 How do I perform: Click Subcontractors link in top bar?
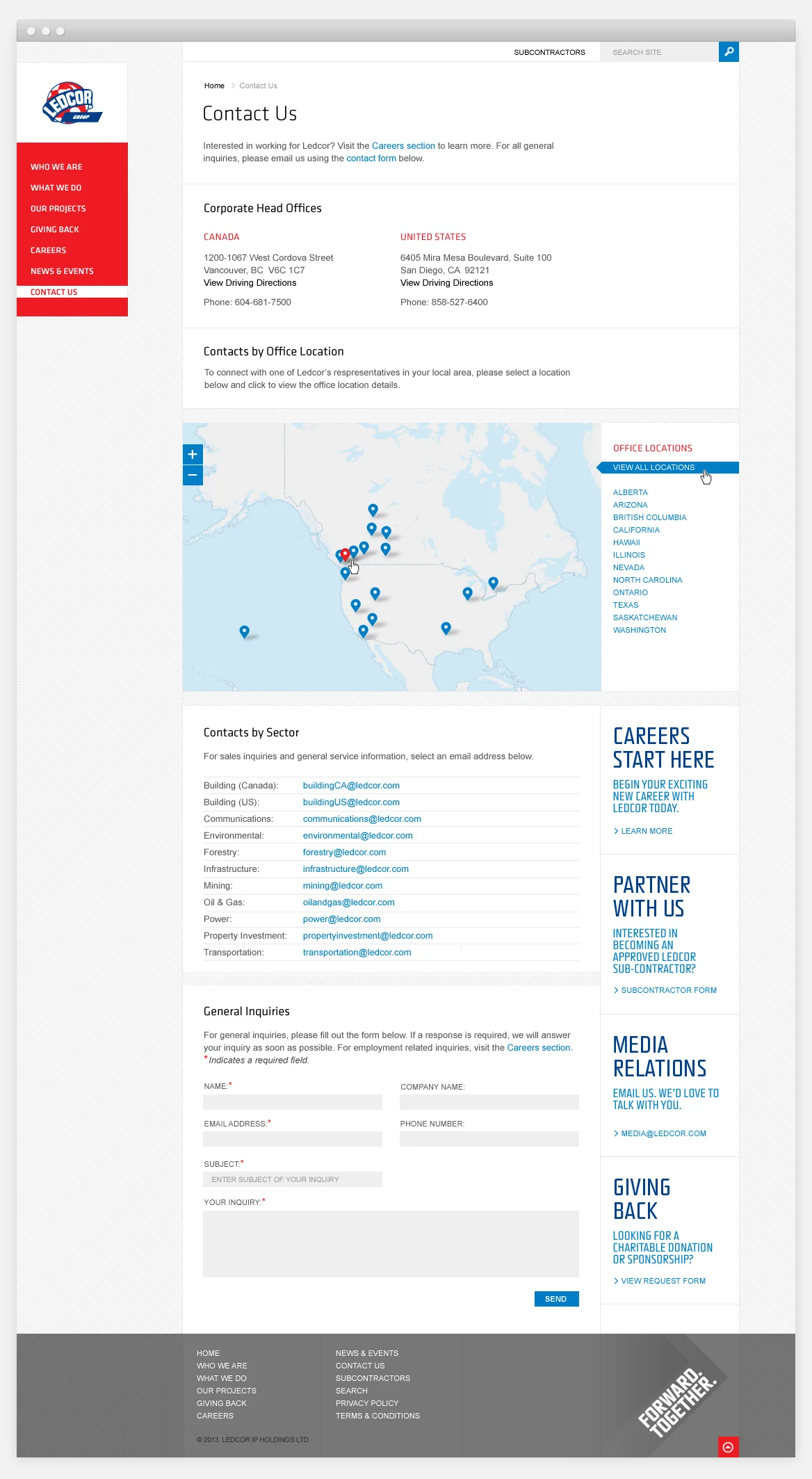coord(549,52)
